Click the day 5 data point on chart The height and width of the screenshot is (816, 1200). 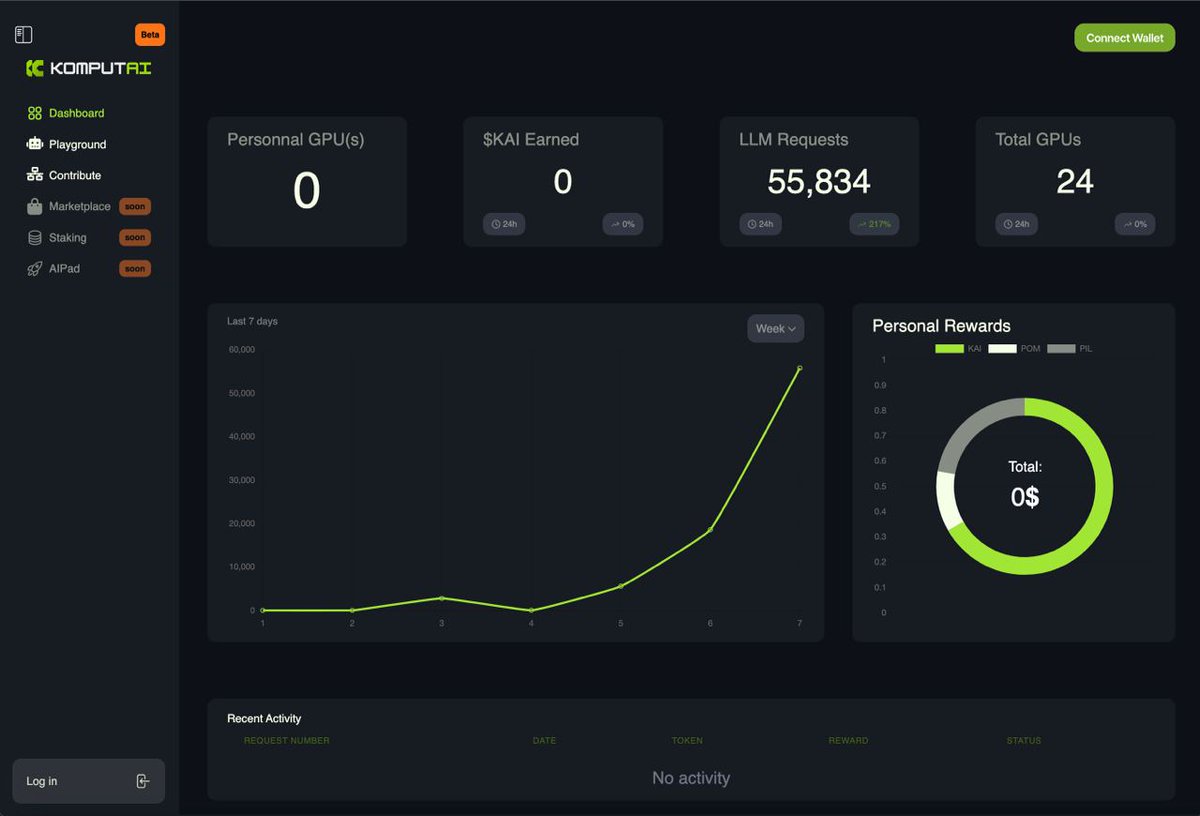pyautogui.click(x=621, y=586)
